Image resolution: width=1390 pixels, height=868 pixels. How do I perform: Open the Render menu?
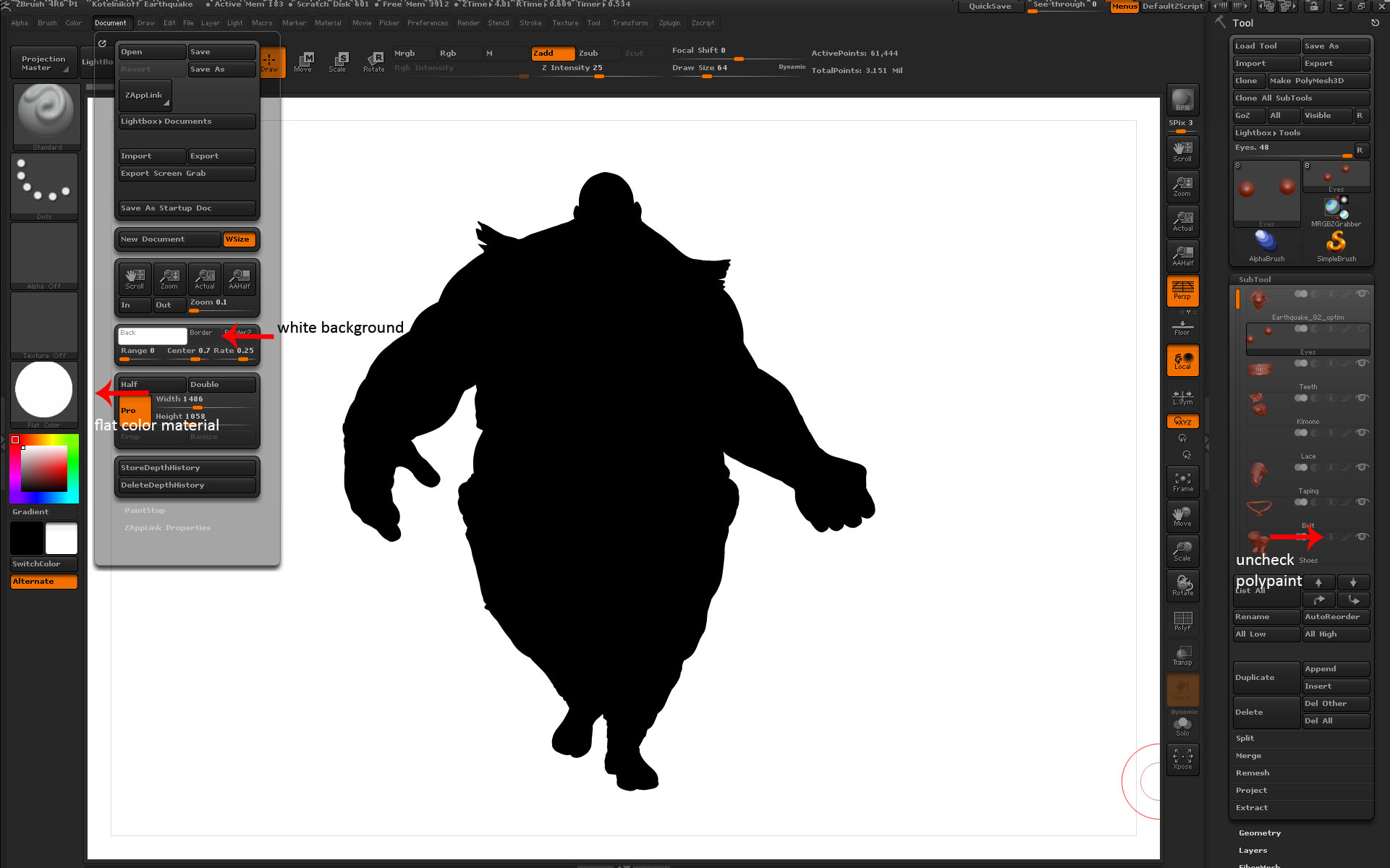468,23
